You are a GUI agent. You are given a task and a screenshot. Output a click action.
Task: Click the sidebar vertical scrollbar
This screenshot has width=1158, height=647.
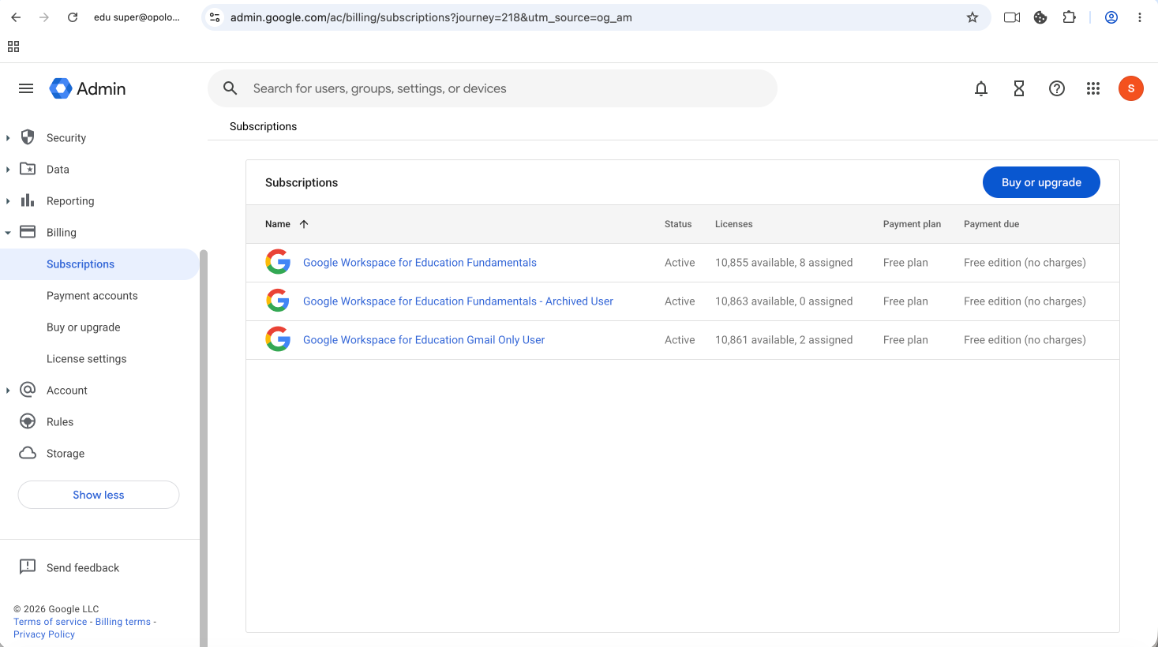click(203, 448)
